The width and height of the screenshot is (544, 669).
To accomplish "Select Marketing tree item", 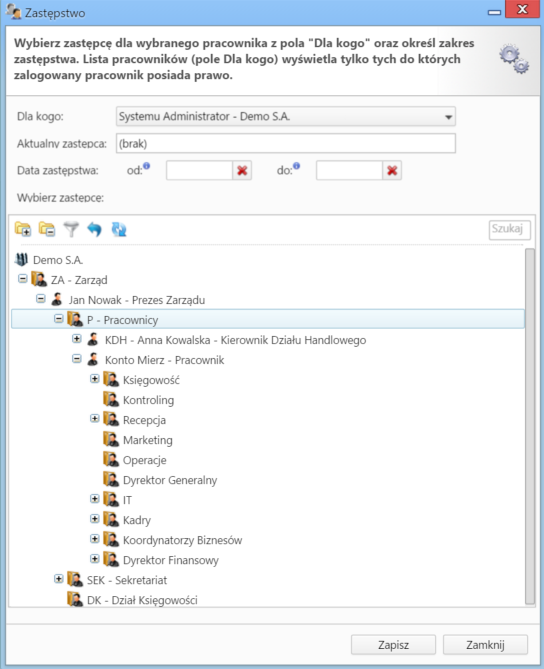I will [148, 440].
